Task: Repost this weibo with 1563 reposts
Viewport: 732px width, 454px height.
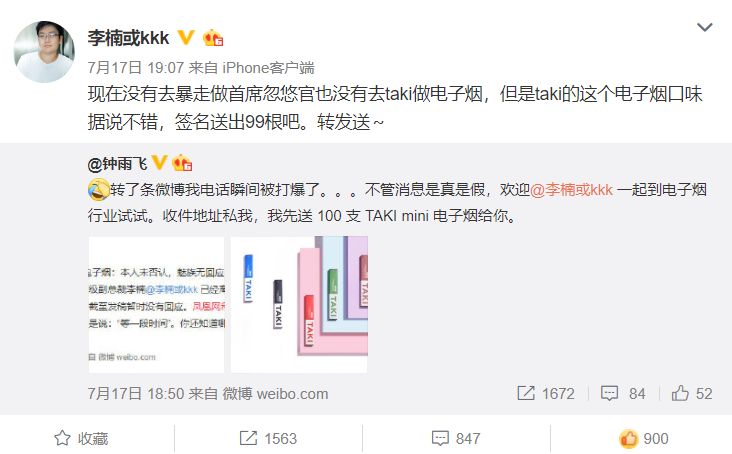Action: click(268, 439)
